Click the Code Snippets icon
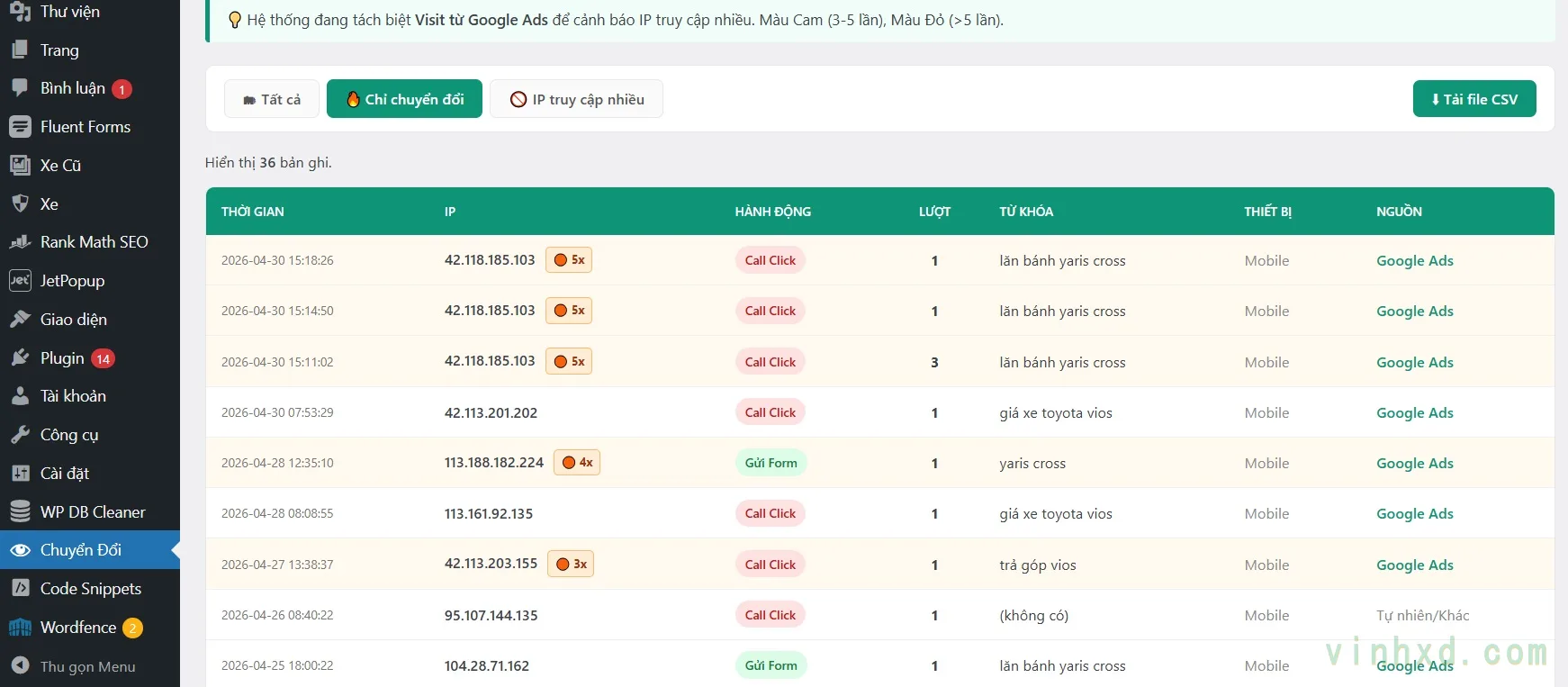 [x=20, y=589]
